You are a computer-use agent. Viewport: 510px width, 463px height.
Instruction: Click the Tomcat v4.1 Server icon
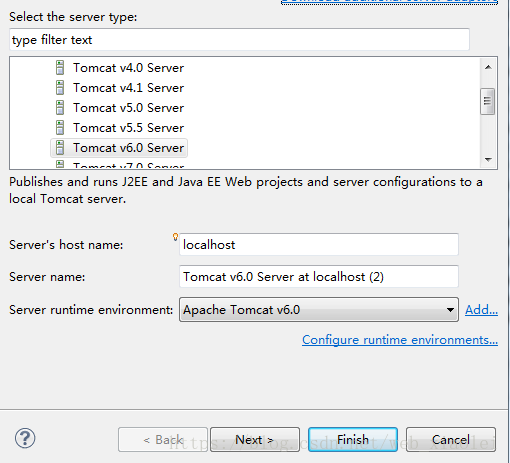click(60, 88)
